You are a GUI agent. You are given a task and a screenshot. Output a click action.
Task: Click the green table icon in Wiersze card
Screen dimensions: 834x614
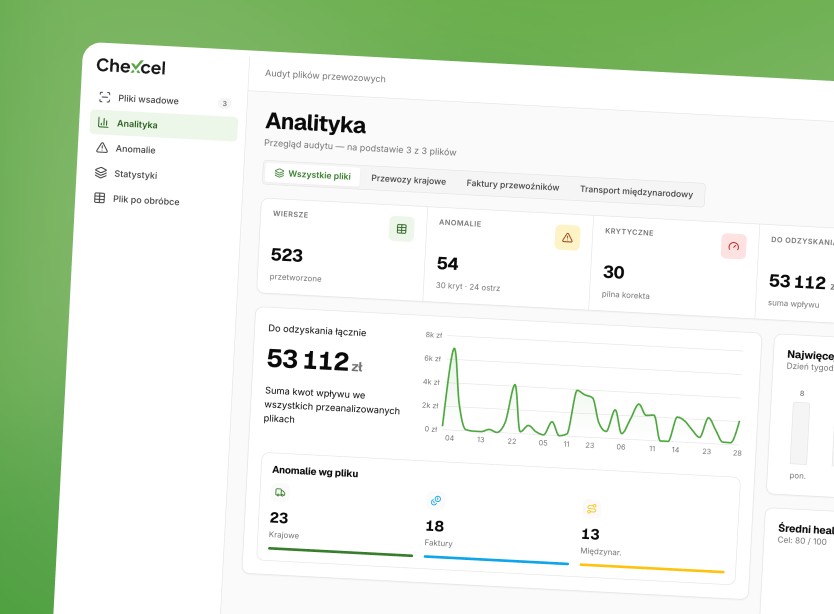coord(402,229)
